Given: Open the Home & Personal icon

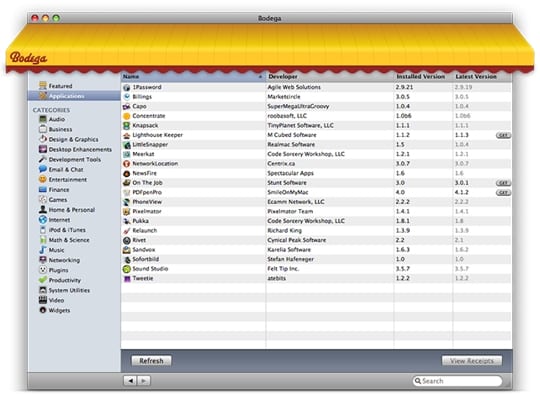Looking at the screenshot, I should pyautogui.click(x=43, y=209).
